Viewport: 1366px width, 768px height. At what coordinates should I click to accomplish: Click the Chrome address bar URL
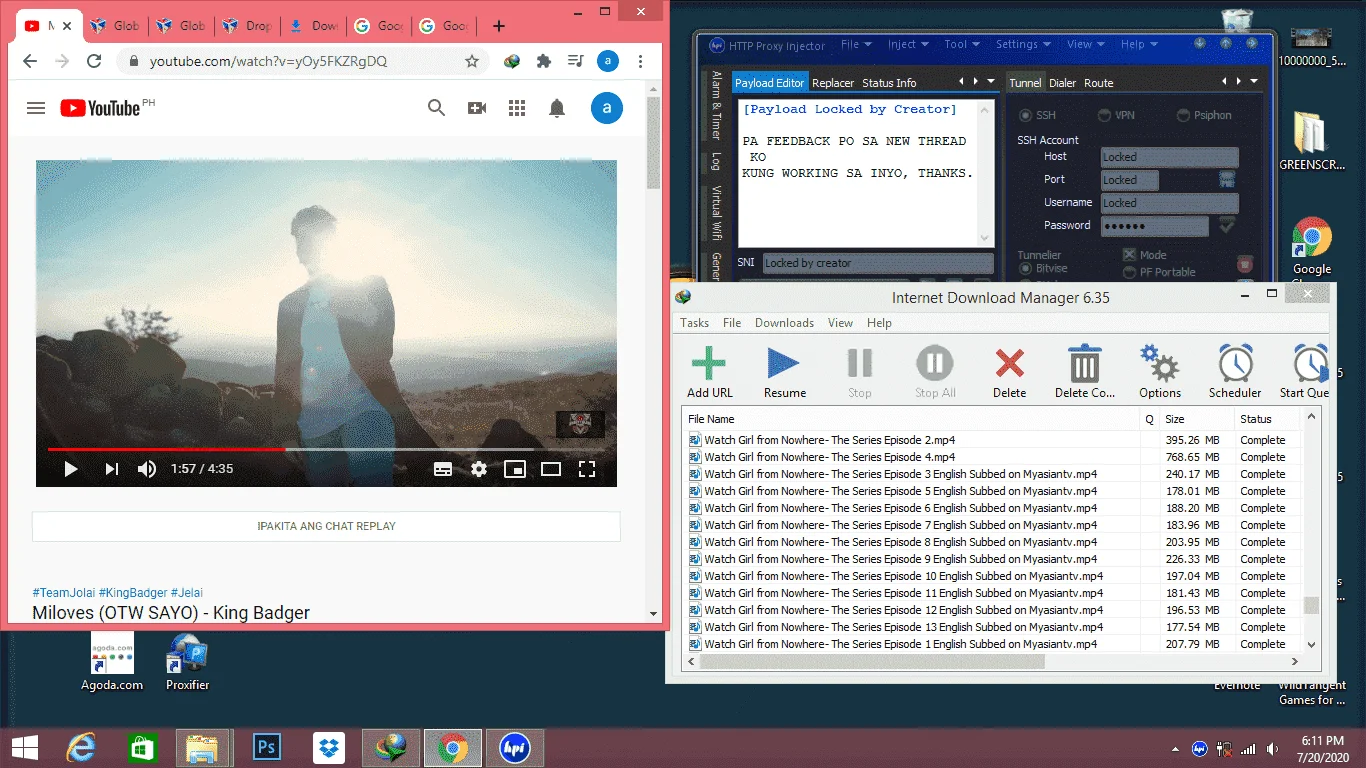[x=268, y=61]
